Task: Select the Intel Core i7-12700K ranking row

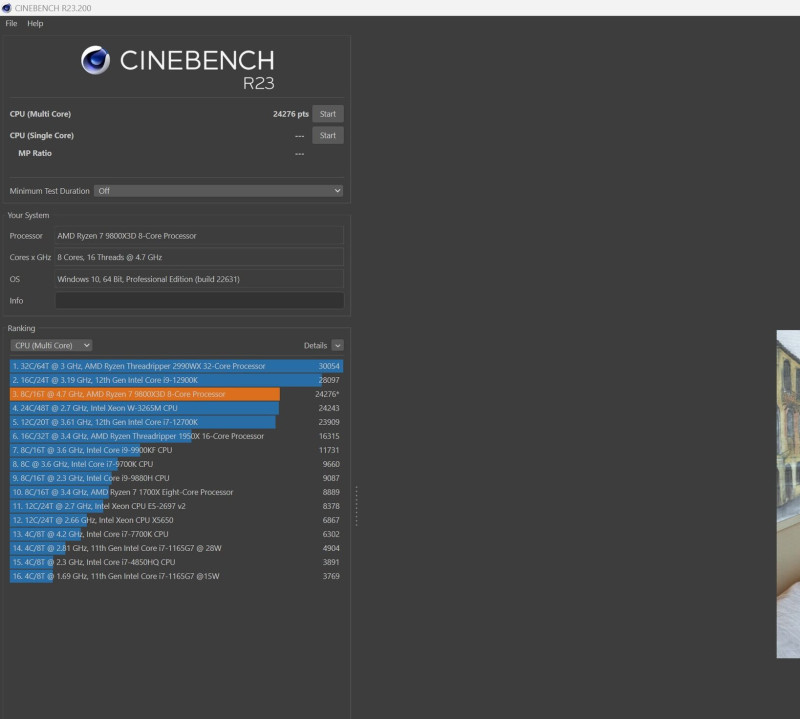Action: click(x=177, y=422)
